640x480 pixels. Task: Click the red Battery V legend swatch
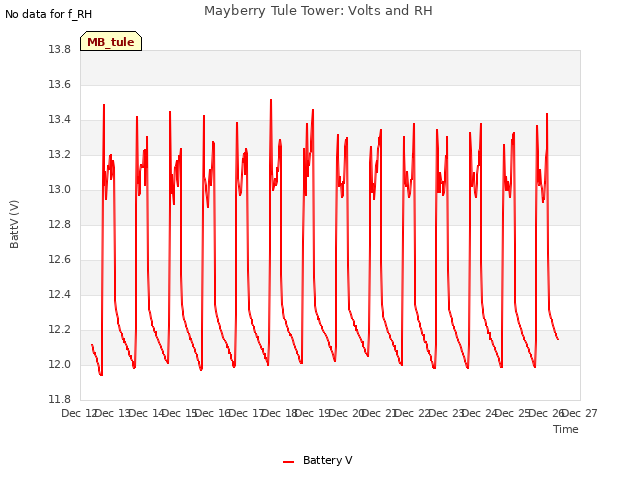pos(289,462)
